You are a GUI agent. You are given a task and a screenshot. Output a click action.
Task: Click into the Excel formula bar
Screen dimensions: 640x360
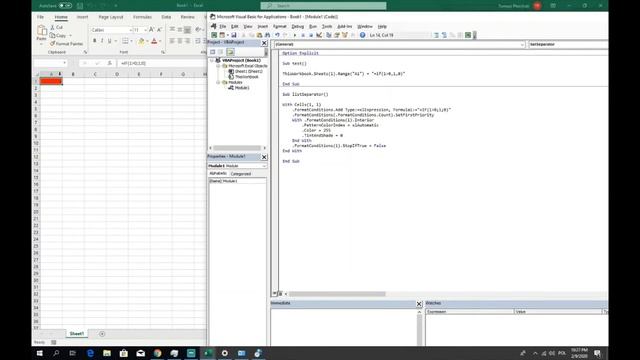[162, 63]
